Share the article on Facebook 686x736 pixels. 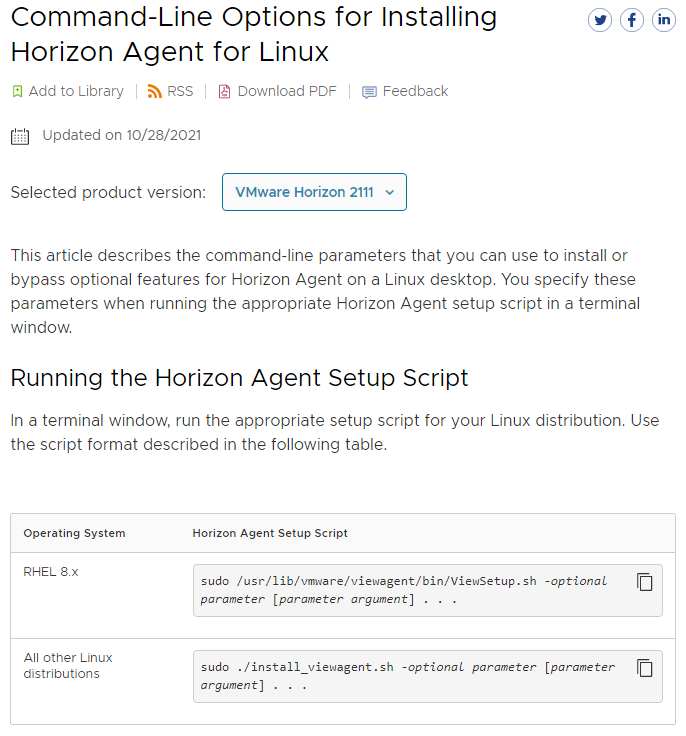click(x=632, y=20)
